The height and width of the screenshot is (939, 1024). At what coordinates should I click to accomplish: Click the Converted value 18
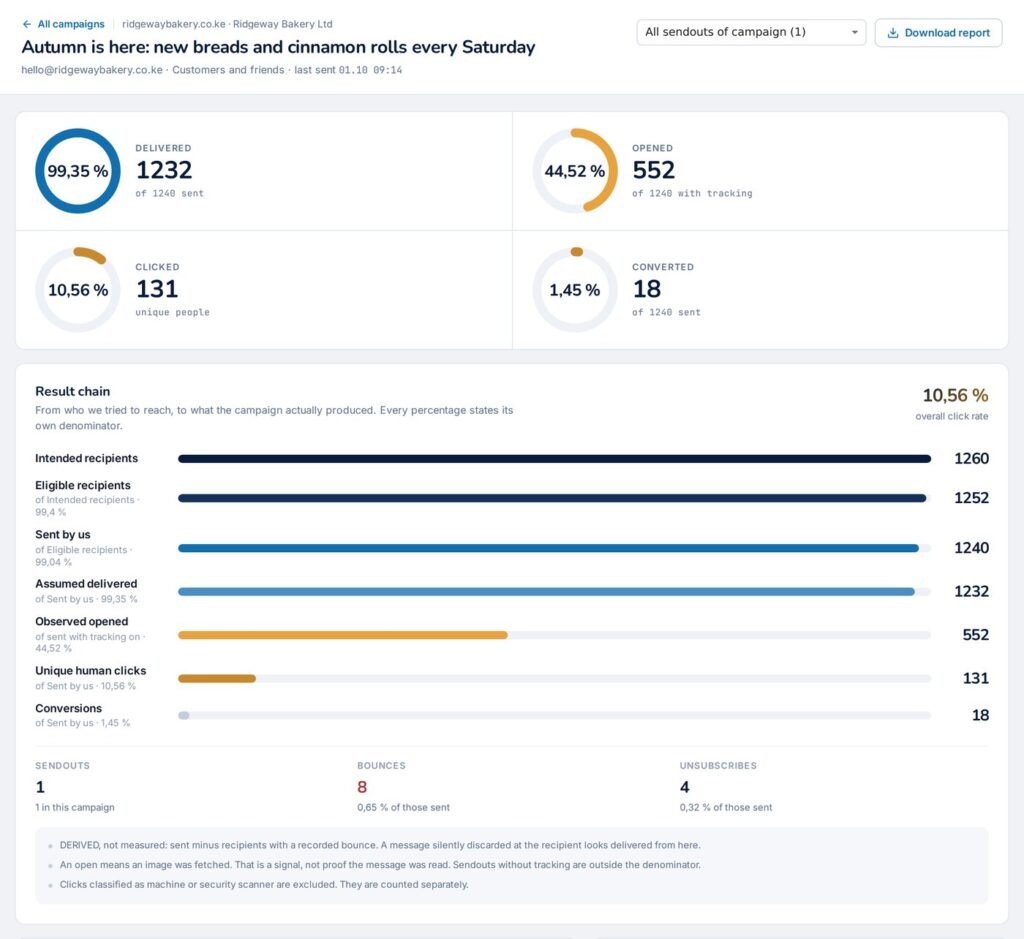pyautogui.click(x=647, y=289)
